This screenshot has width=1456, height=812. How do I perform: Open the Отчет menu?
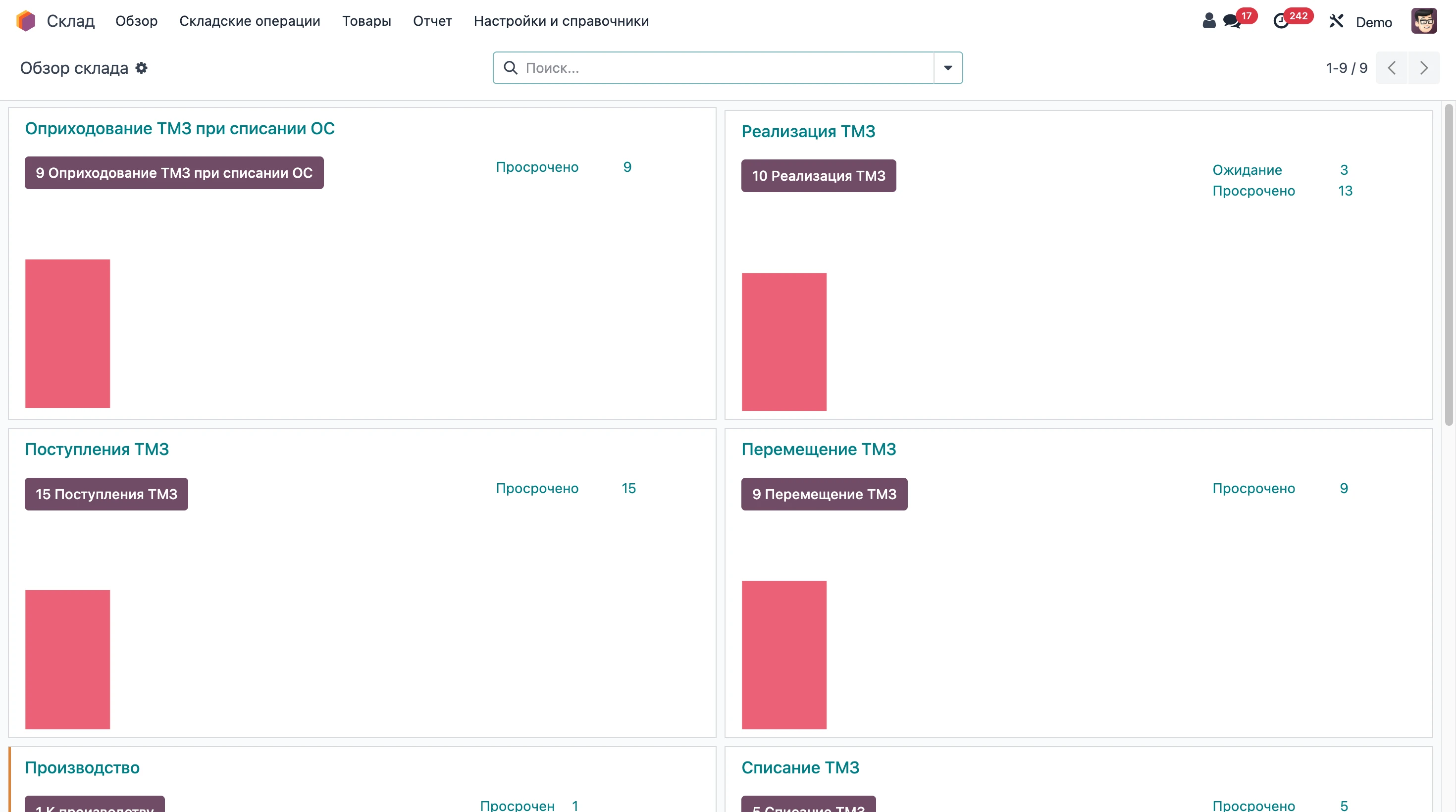tap(432, 21)
